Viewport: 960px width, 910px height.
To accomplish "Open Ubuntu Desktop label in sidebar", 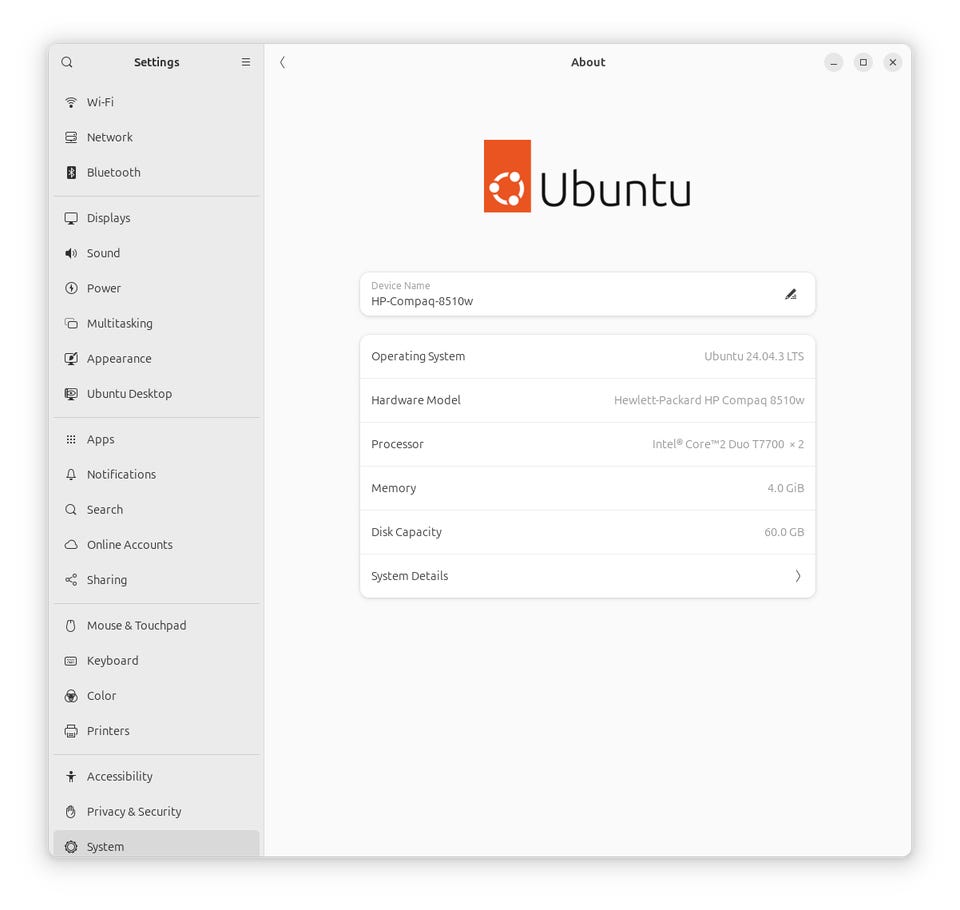I will click(x=129, y=394).
